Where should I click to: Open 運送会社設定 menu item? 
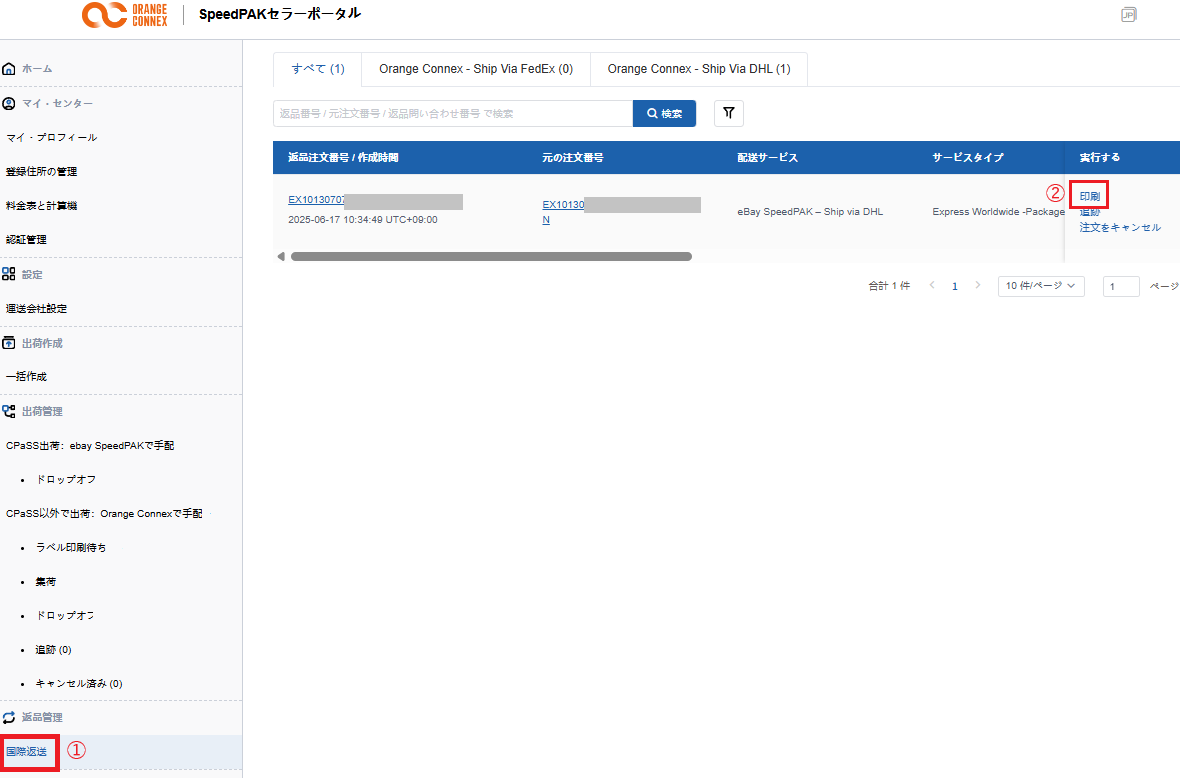click(36, 308)
